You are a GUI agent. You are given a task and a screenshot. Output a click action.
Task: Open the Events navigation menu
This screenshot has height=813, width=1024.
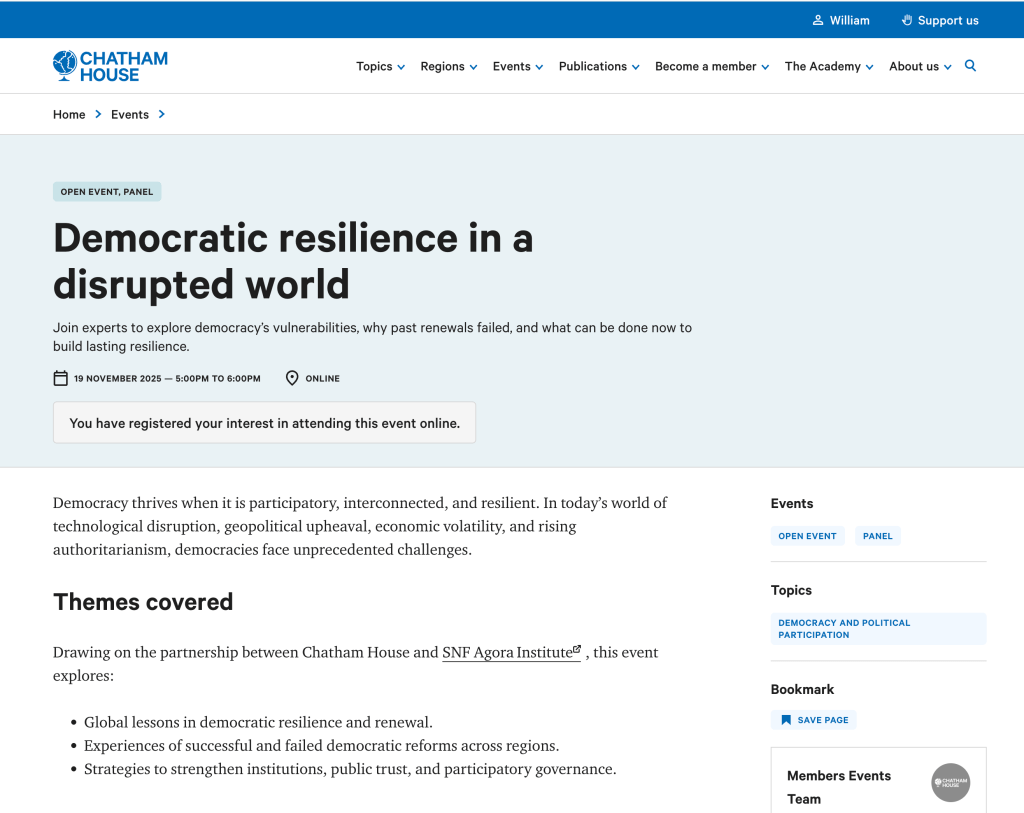click(x=517, y=67)
